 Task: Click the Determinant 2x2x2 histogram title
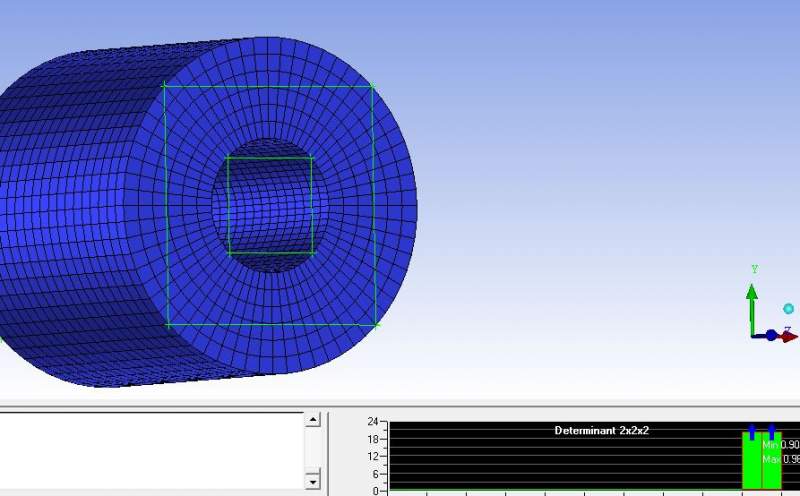click(x=602, y=430)
